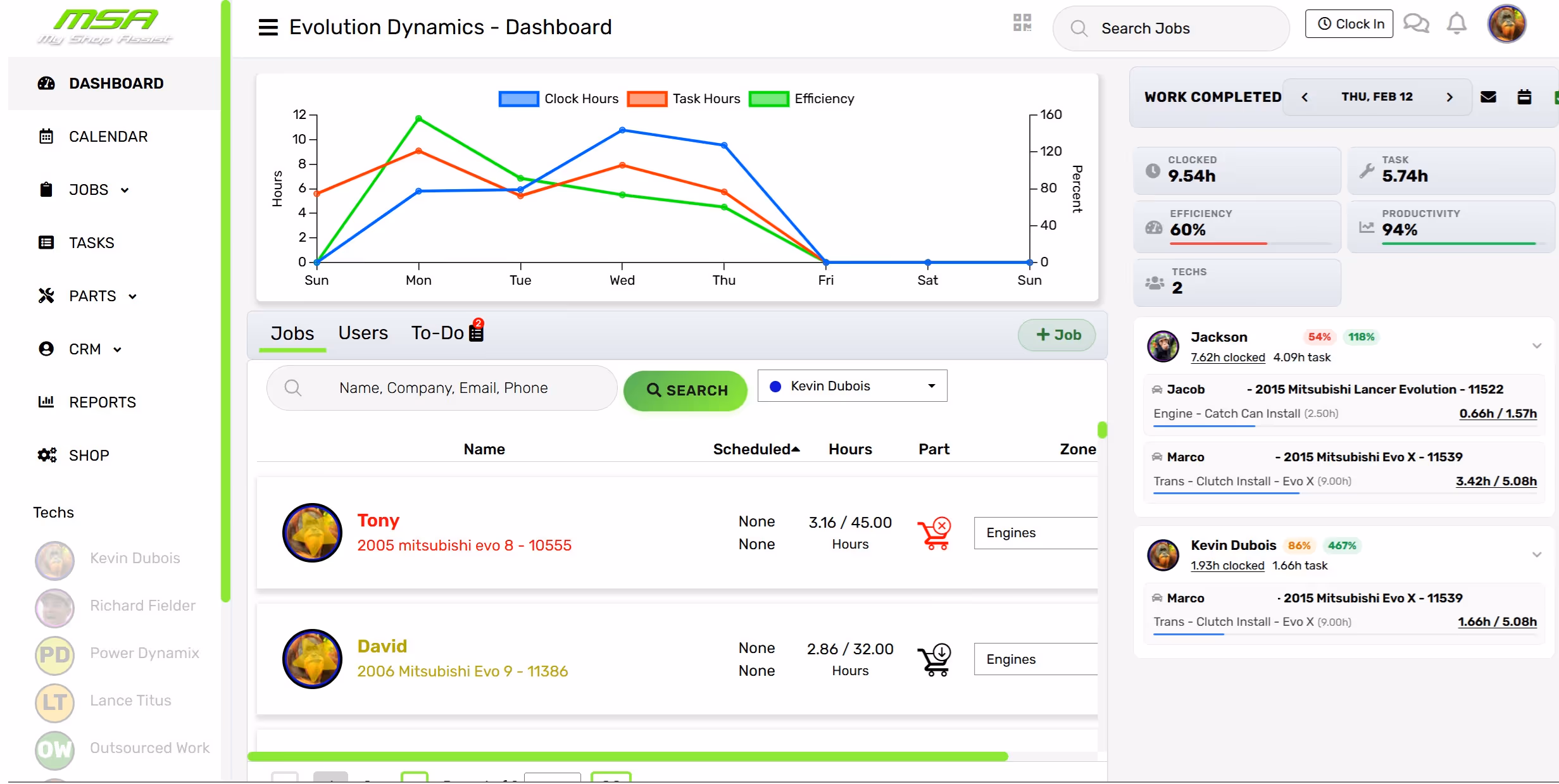Click Tony's red parts cart icon
The image size is (1559, 784).
click(934, 533)
